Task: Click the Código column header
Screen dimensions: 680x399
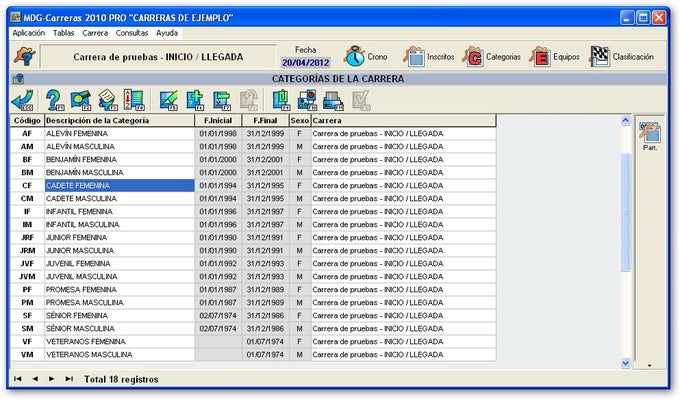Action: click(x=27, y=121)
